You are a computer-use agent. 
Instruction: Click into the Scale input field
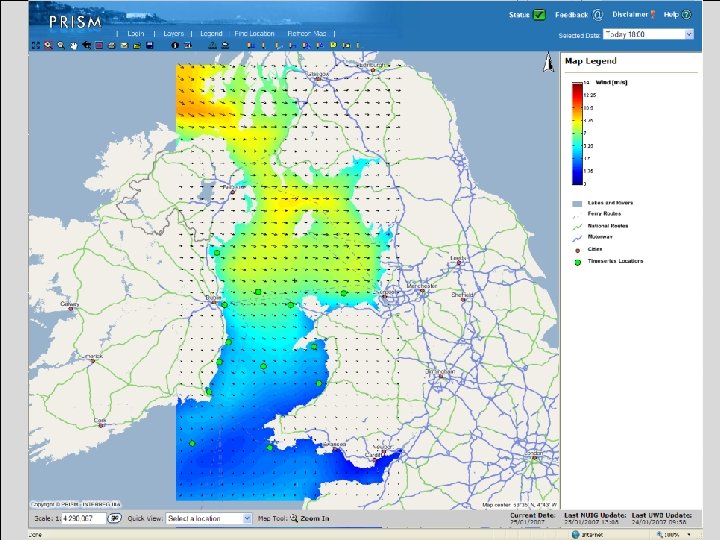pyautogui.click(x=84, y=518)
